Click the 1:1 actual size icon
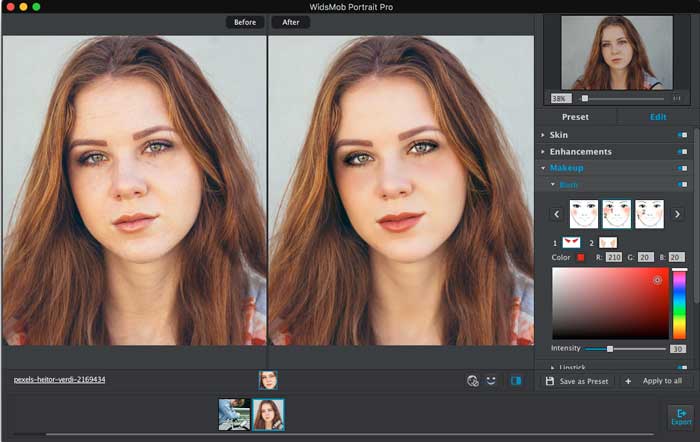 click(677, 98)
